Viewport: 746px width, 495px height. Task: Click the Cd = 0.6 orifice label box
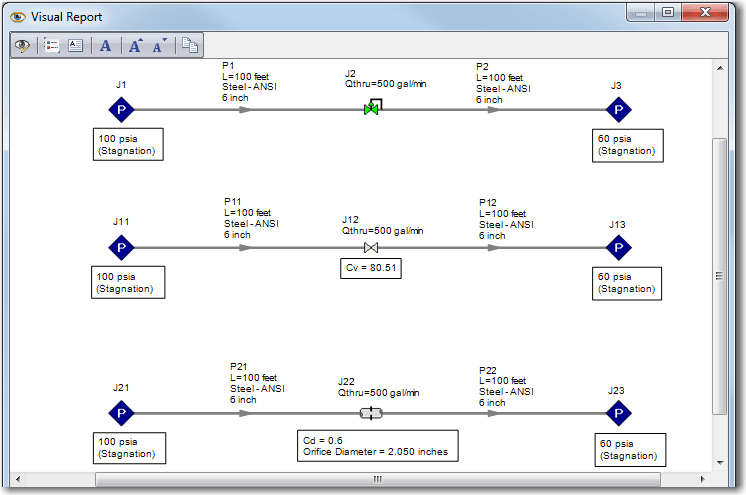(x=378, y=445)
